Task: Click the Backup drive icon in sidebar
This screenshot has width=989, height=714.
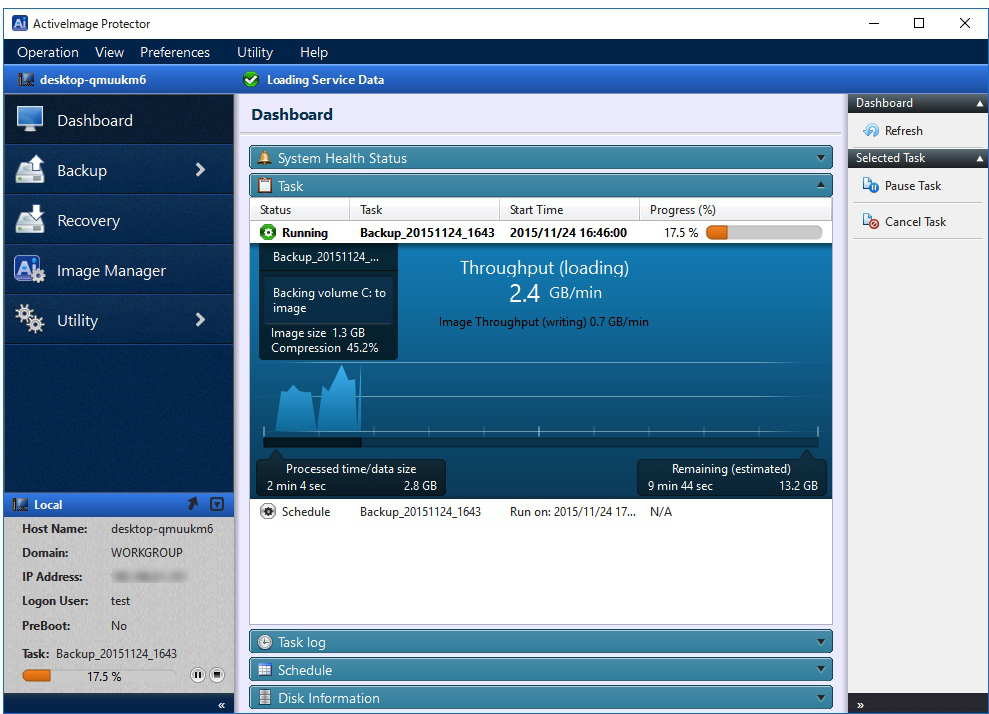Action: 30,170
